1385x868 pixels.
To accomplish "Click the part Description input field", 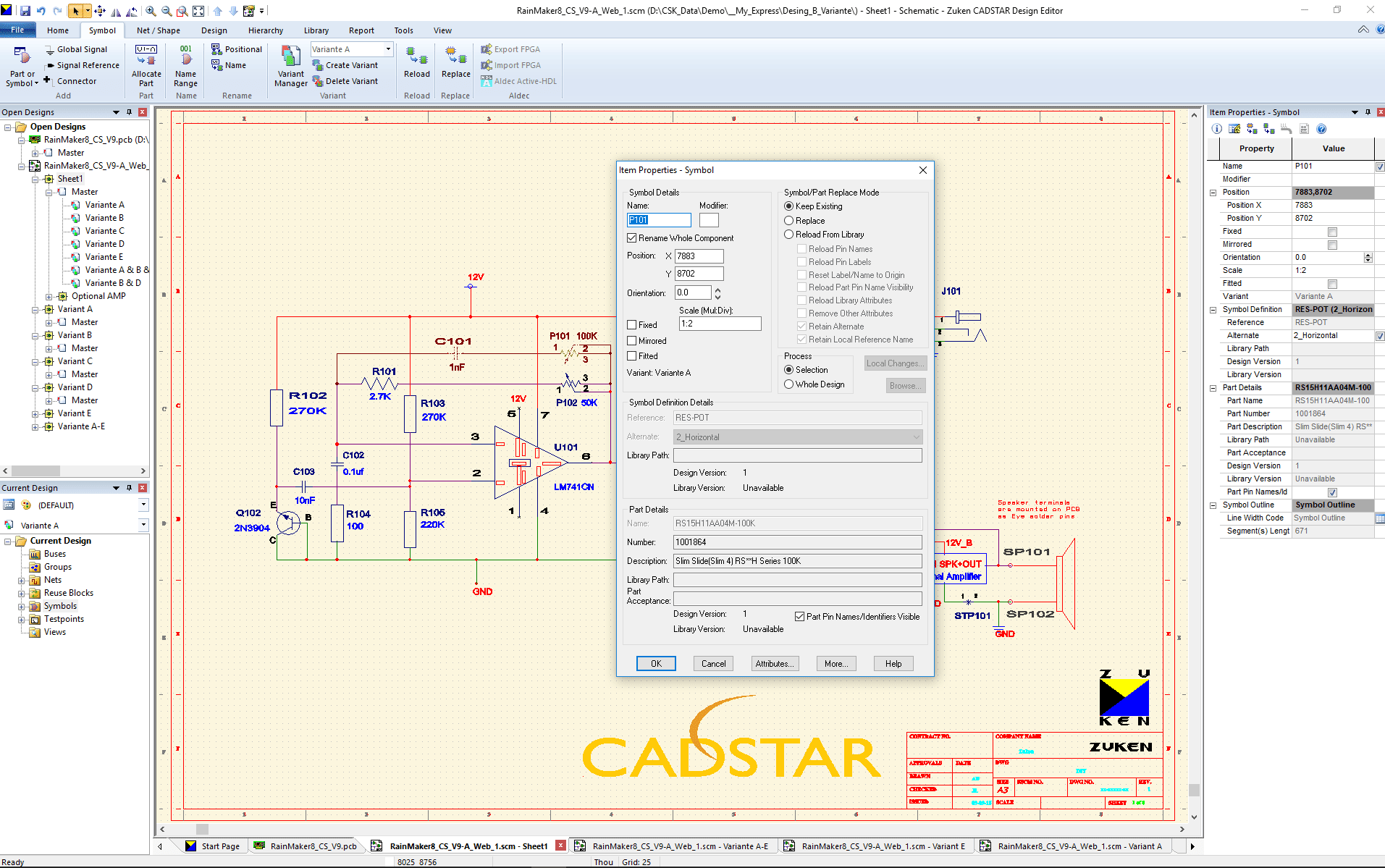I will pyautogui.click(x=798, y=561).
